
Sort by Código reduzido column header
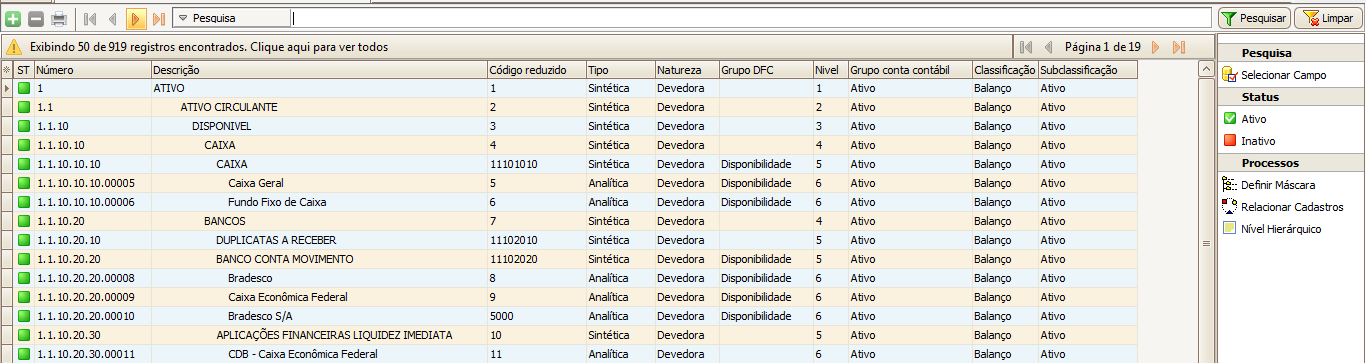[536, 70]
